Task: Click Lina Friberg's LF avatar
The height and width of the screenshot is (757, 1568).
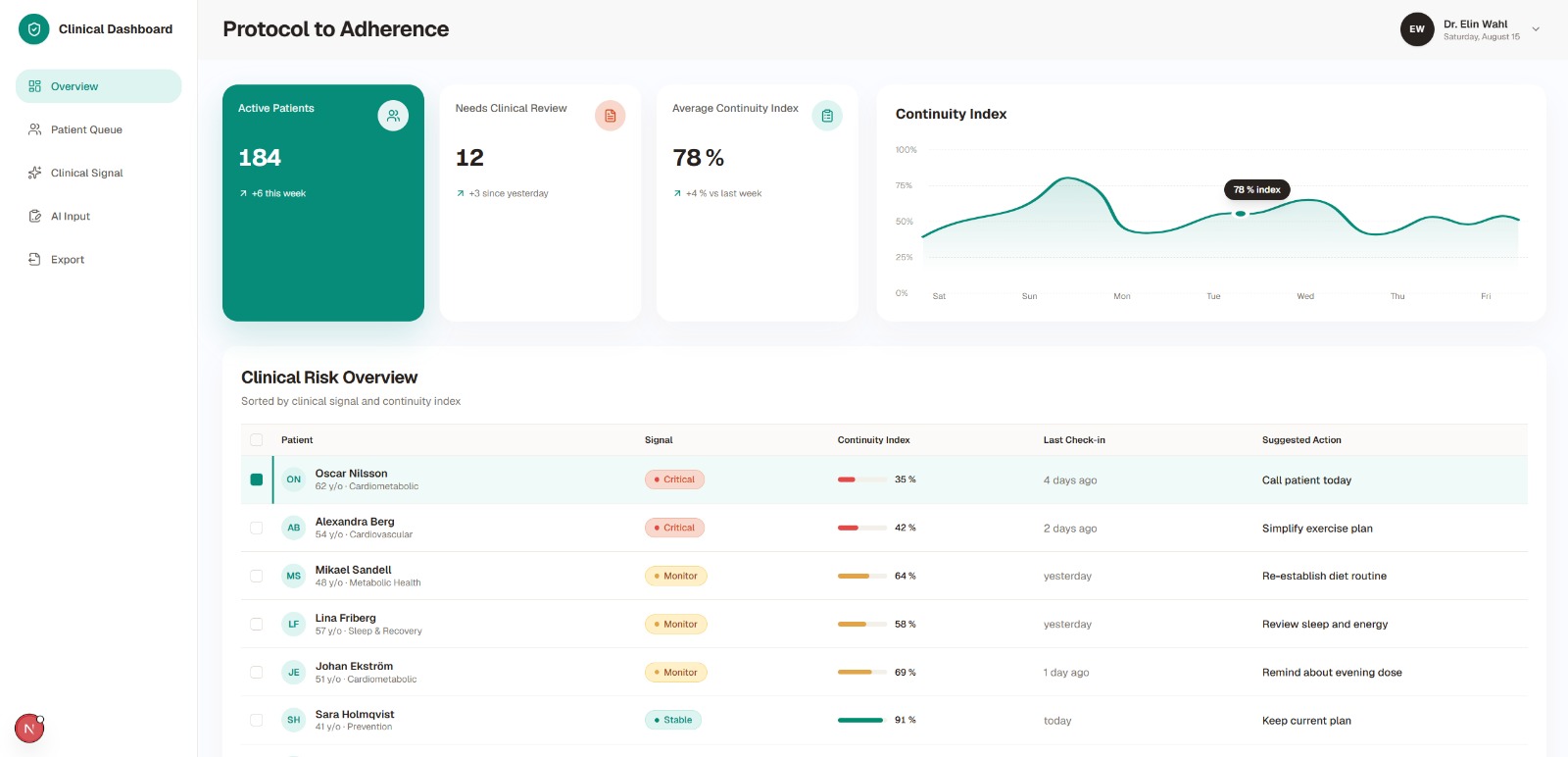Action: 294,624
